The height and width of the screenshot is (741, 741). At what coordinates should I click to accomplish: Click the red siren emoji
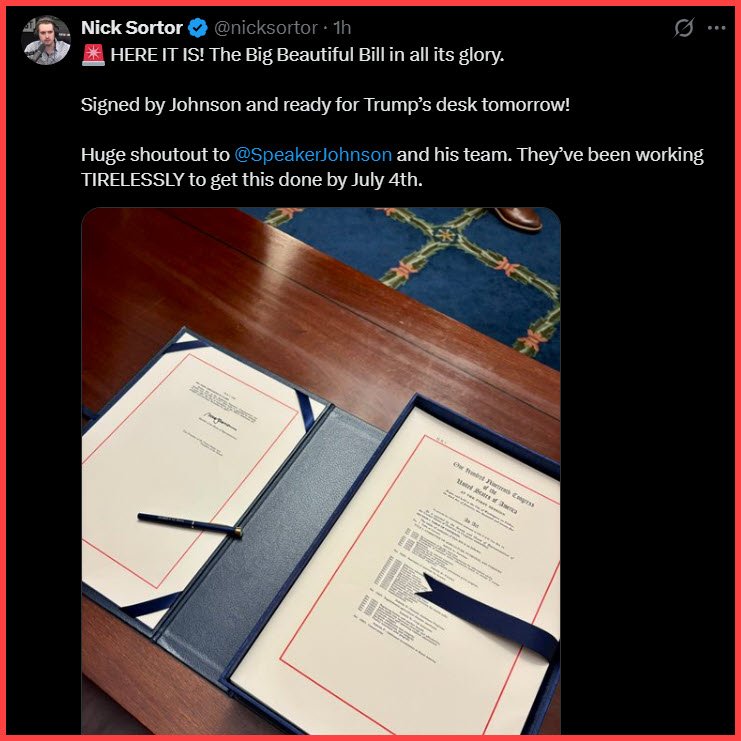click(93, 54)
